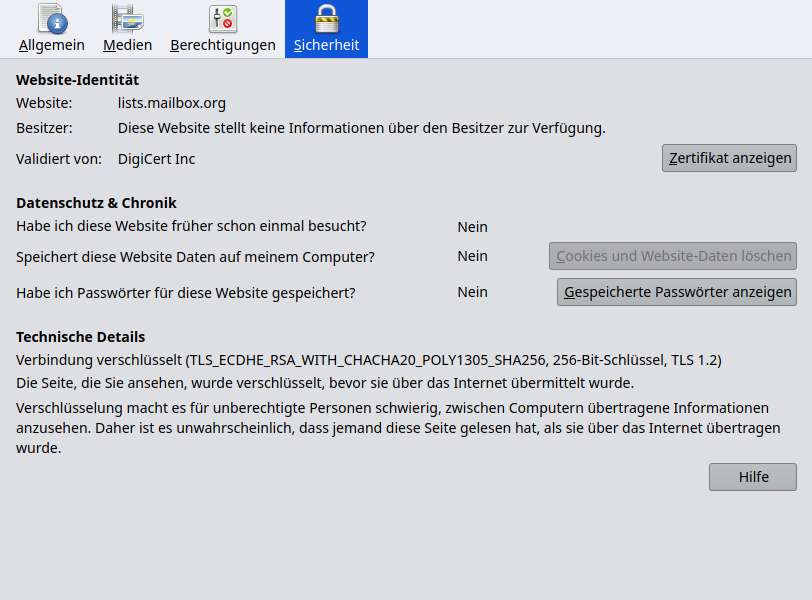Screen dimensions: 812x600
Task: Click the Datenschutz & Chronik heading
Action: click(x=96, y=203)
